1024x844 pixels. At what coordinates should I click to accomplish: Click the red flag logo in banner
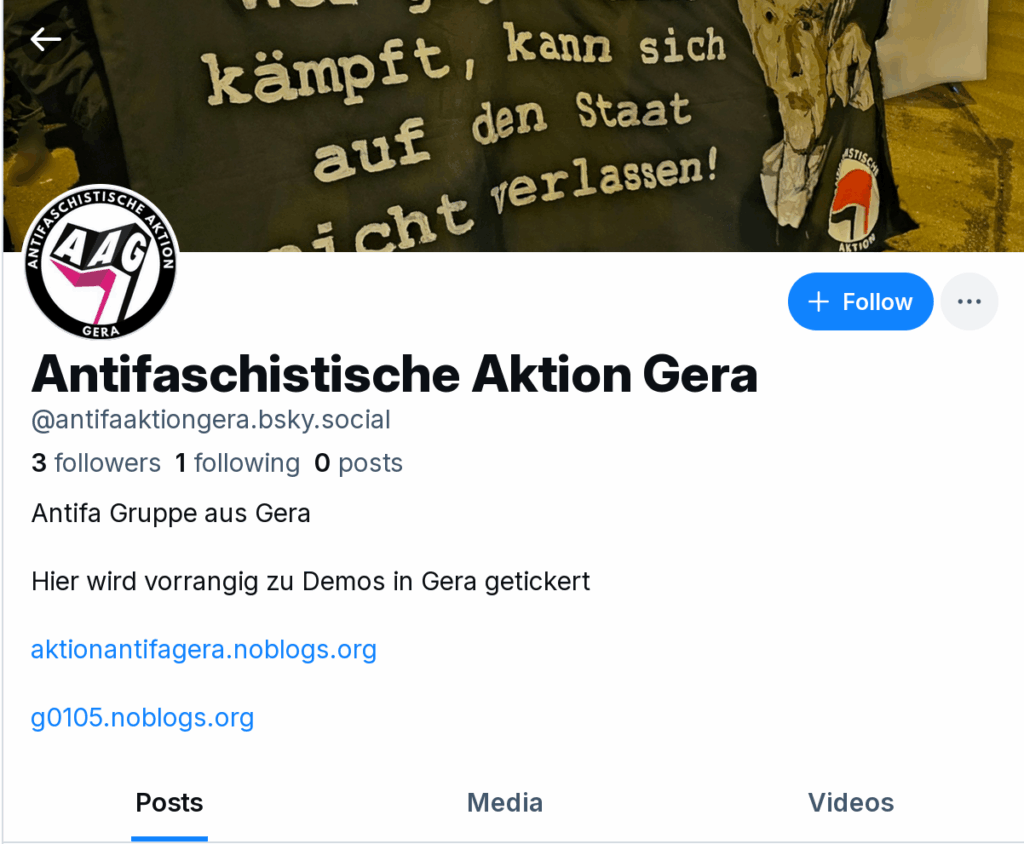point(851,200)
